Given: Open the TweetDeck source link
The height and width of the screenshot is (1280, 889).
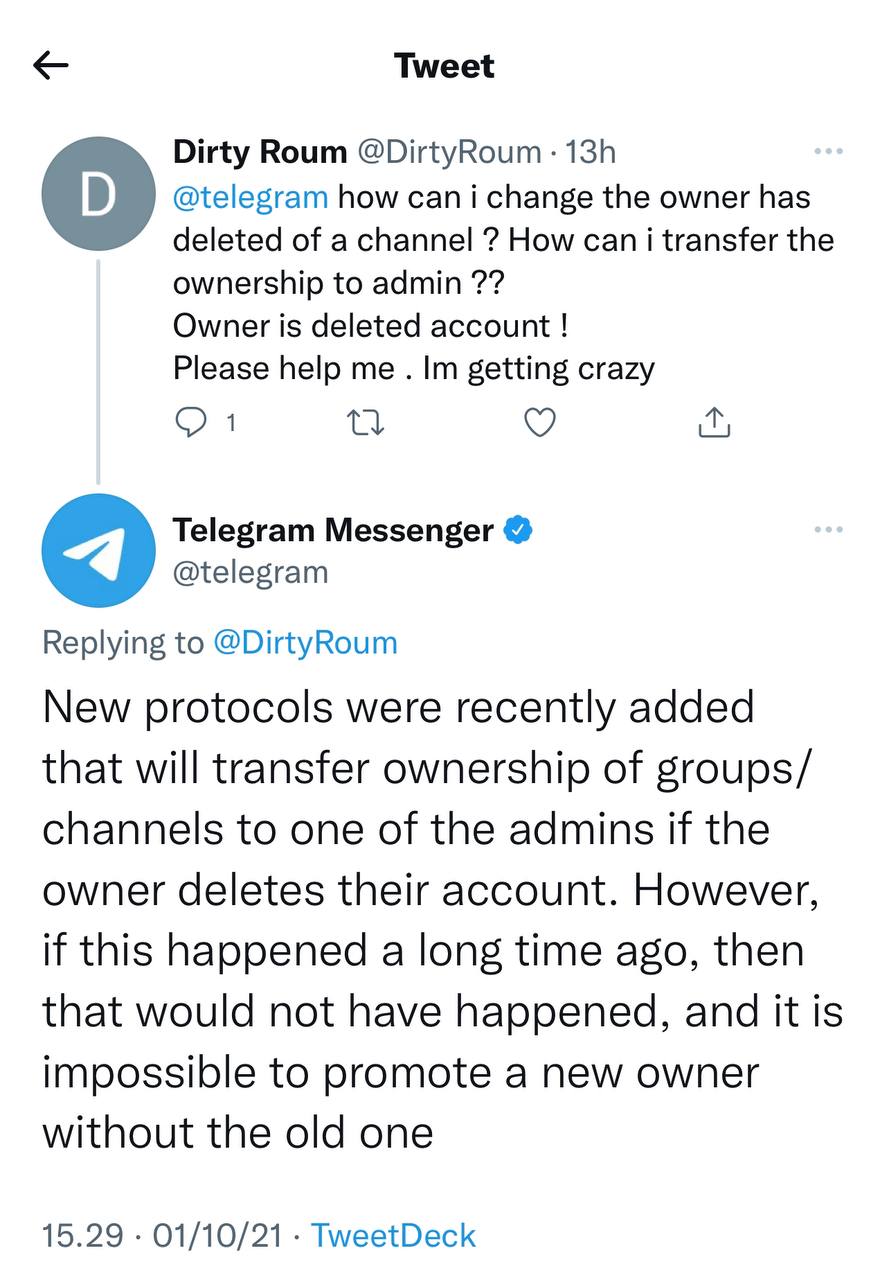Looking at the screenshot, I should point(393,1236).
